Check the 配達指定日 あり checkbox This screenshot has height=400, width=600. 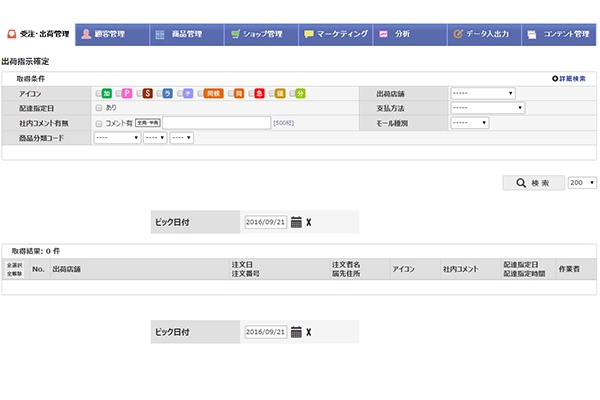point(98,107)
